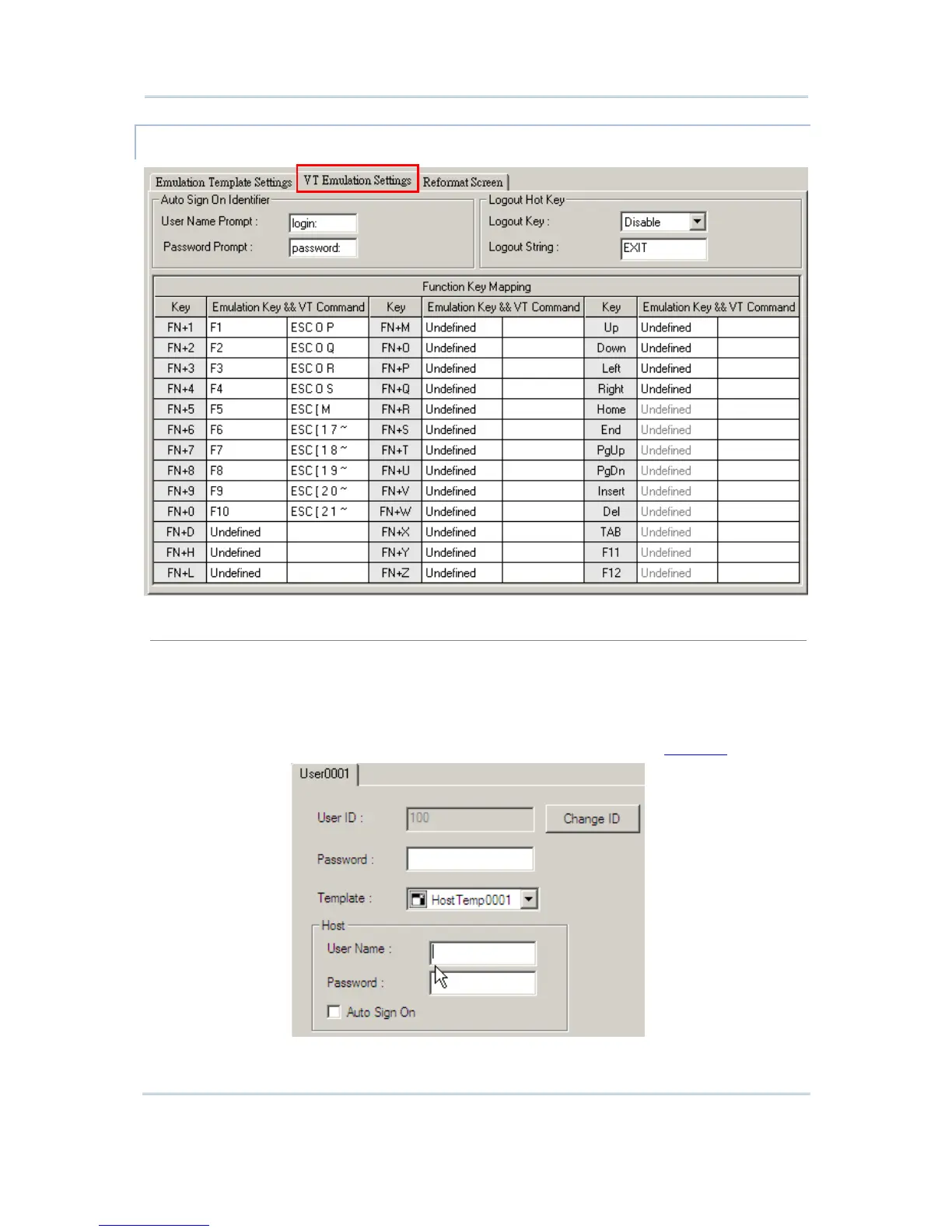Select the F11 key cell

click(611, 553)
